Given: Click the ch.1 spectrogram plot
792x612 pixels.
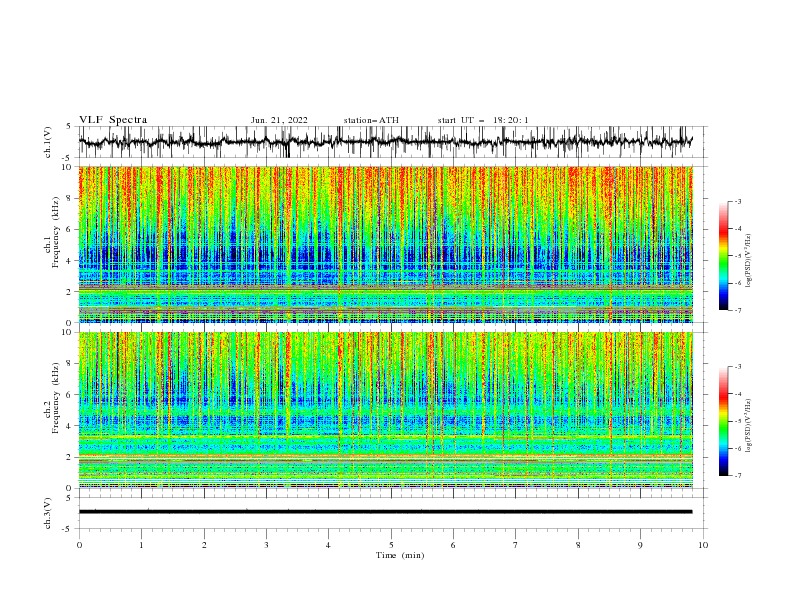Looking at the screenshot, I should (x=386, y=244).
